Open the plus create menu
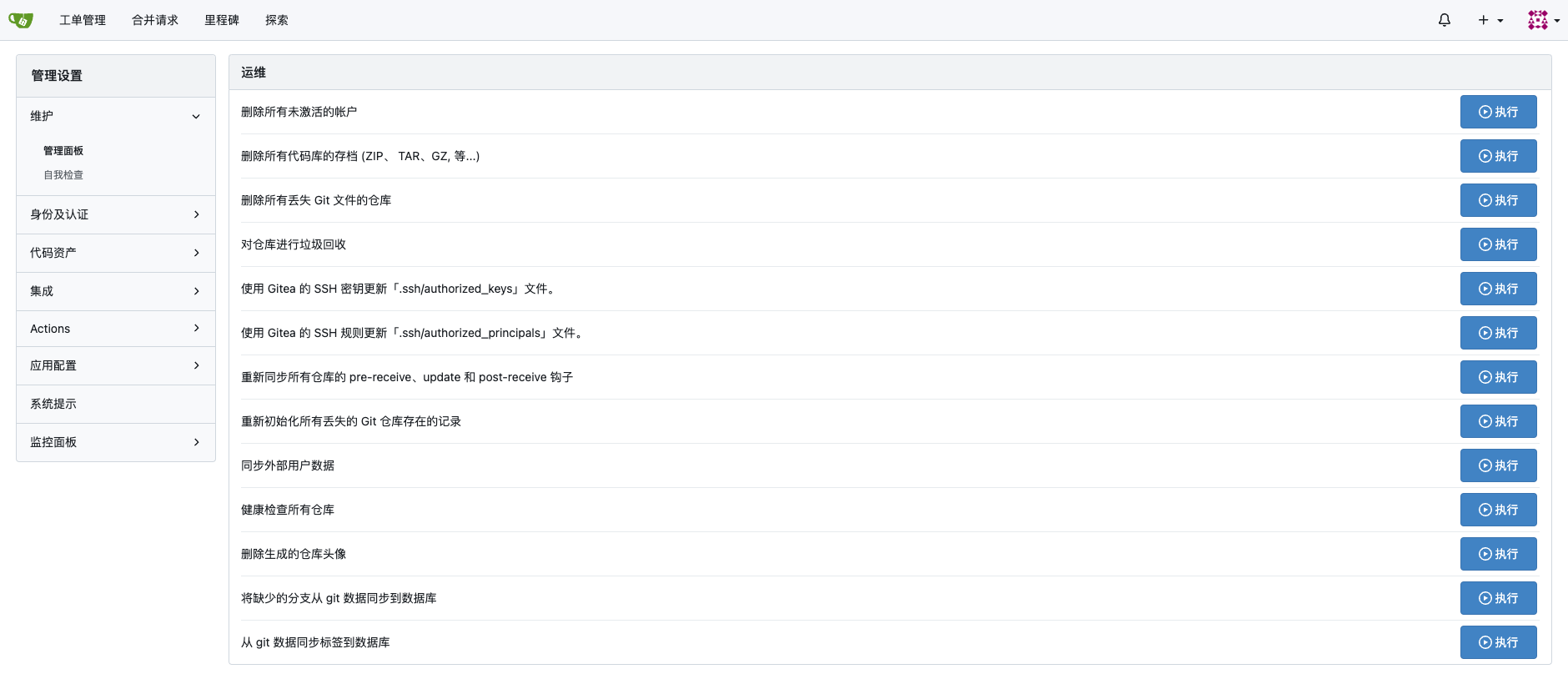Screen dimensions: 1568x674 1490,20
